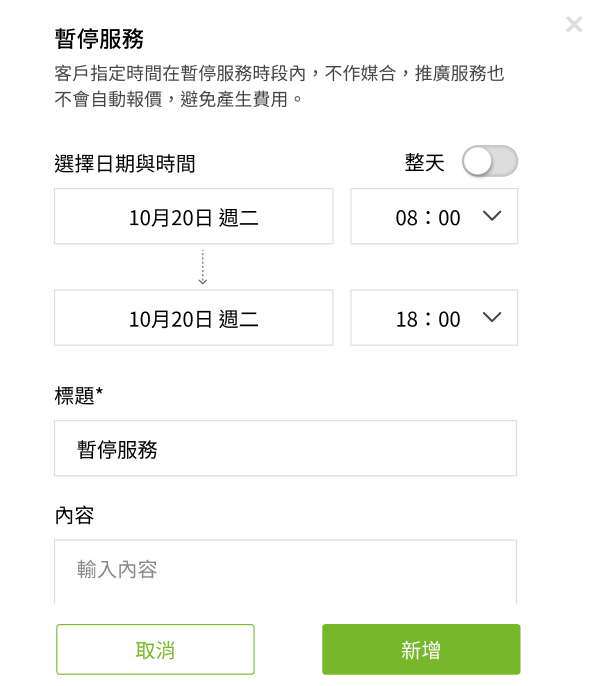The width and height of the screenshot is (600, 686).
Task: Click the chevron arrow beside 18:00
Action: click(x=491, y=318)
